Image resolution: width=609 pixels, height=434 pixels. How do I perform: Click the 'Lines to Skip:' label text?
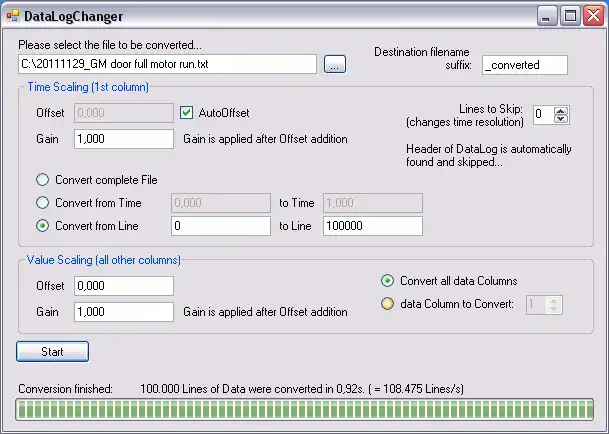[x=491, y=109]
